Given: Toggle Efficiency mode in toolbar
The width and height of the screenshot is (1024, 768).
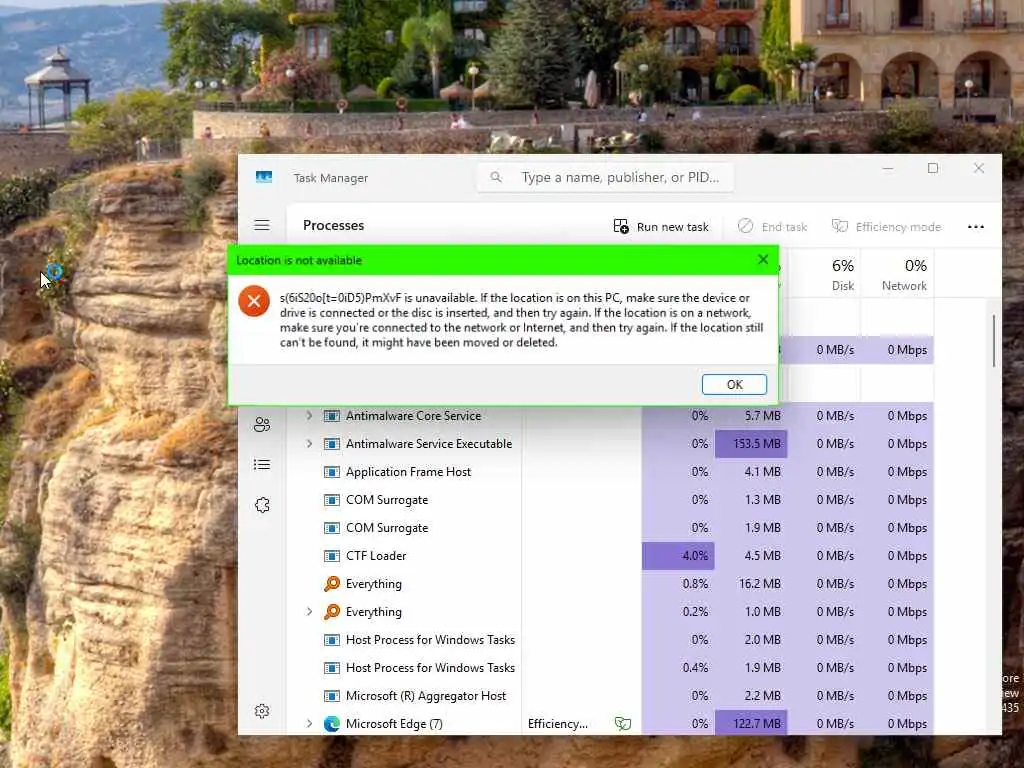Looking at the screenshot, I should (886, 227).
